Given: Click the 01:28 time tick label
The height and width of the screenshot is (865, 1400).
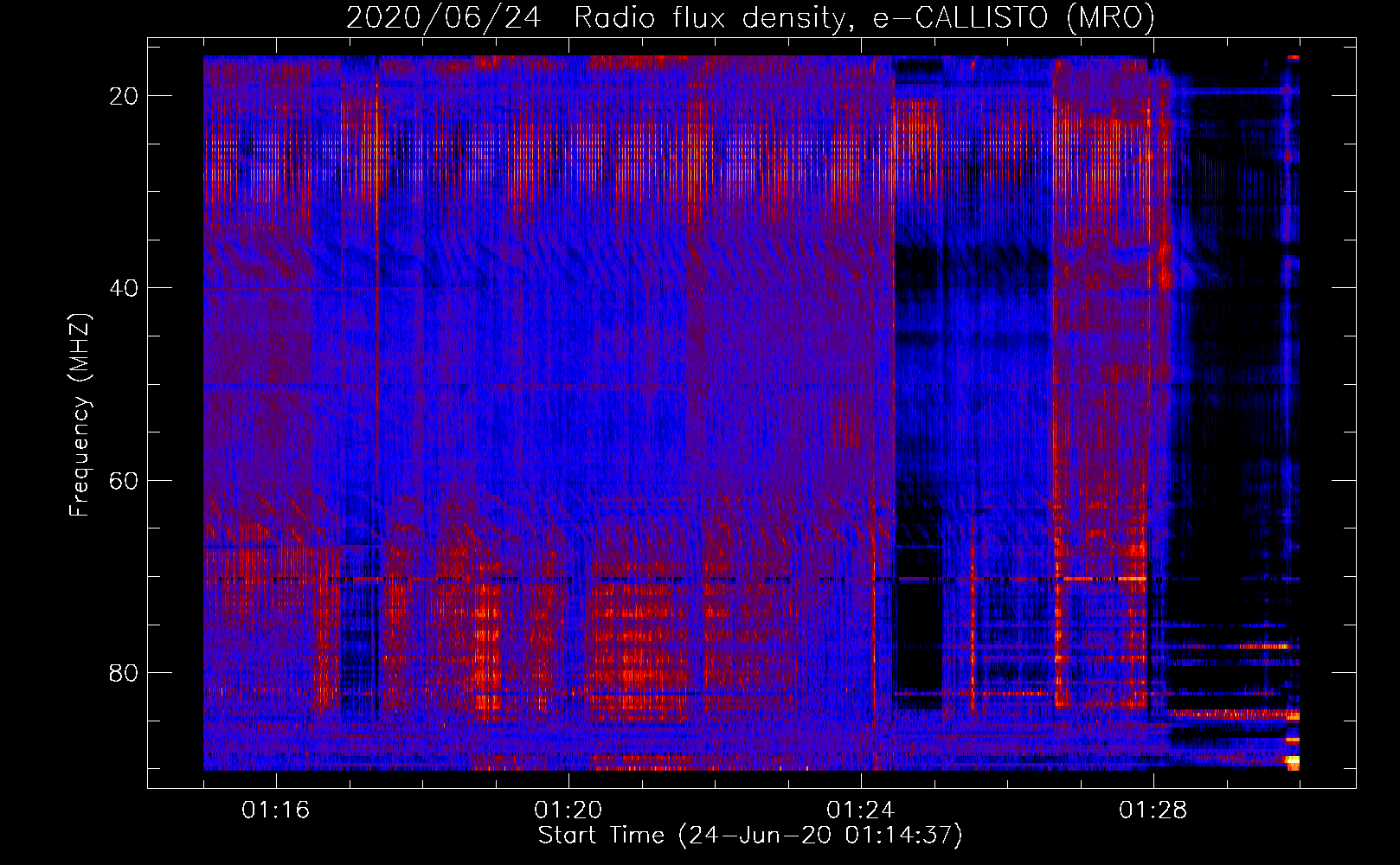Looking at the screenshot, I should (1153, 811).
